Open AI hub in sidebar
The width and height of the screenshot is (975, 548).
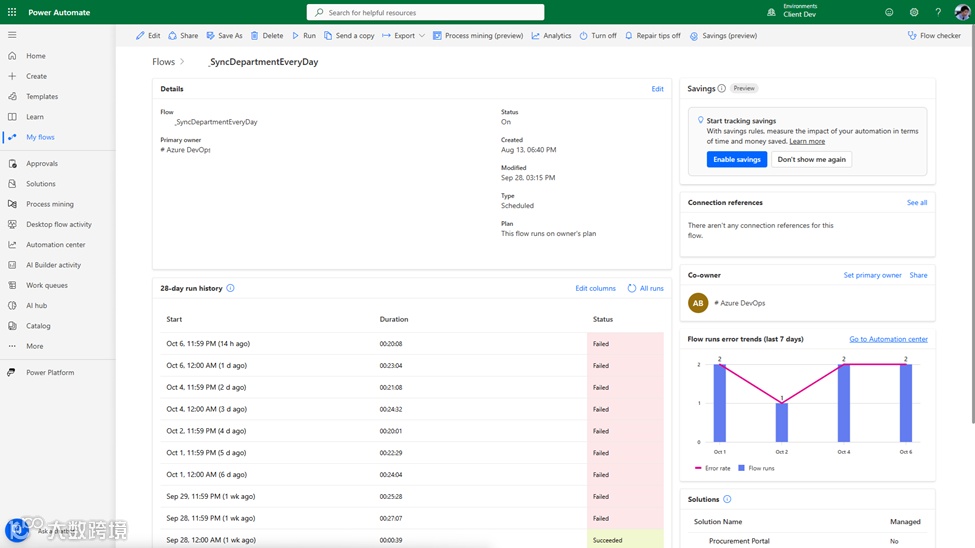[36, 305]
